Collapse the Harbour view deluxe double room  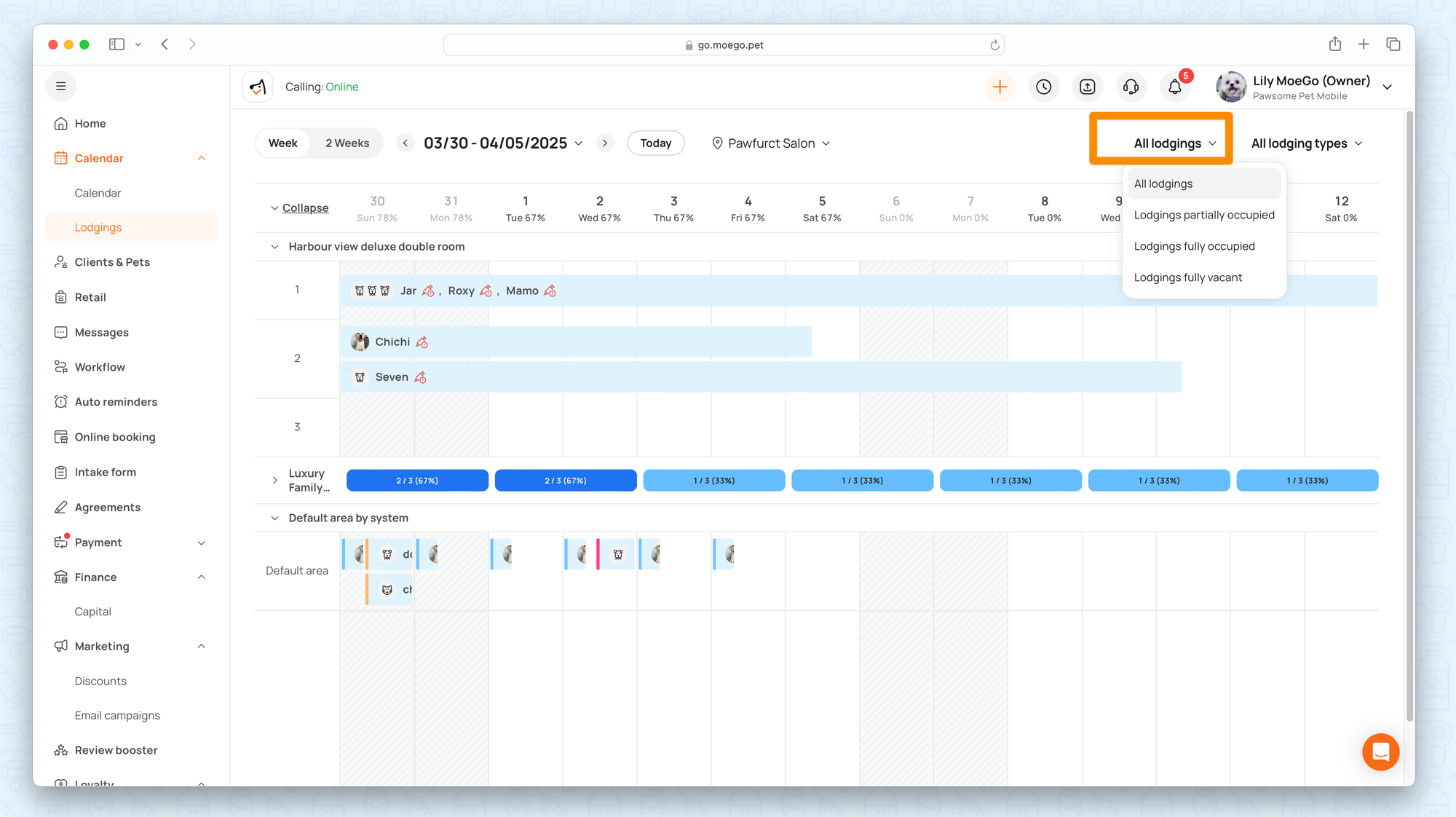(274, 247)
